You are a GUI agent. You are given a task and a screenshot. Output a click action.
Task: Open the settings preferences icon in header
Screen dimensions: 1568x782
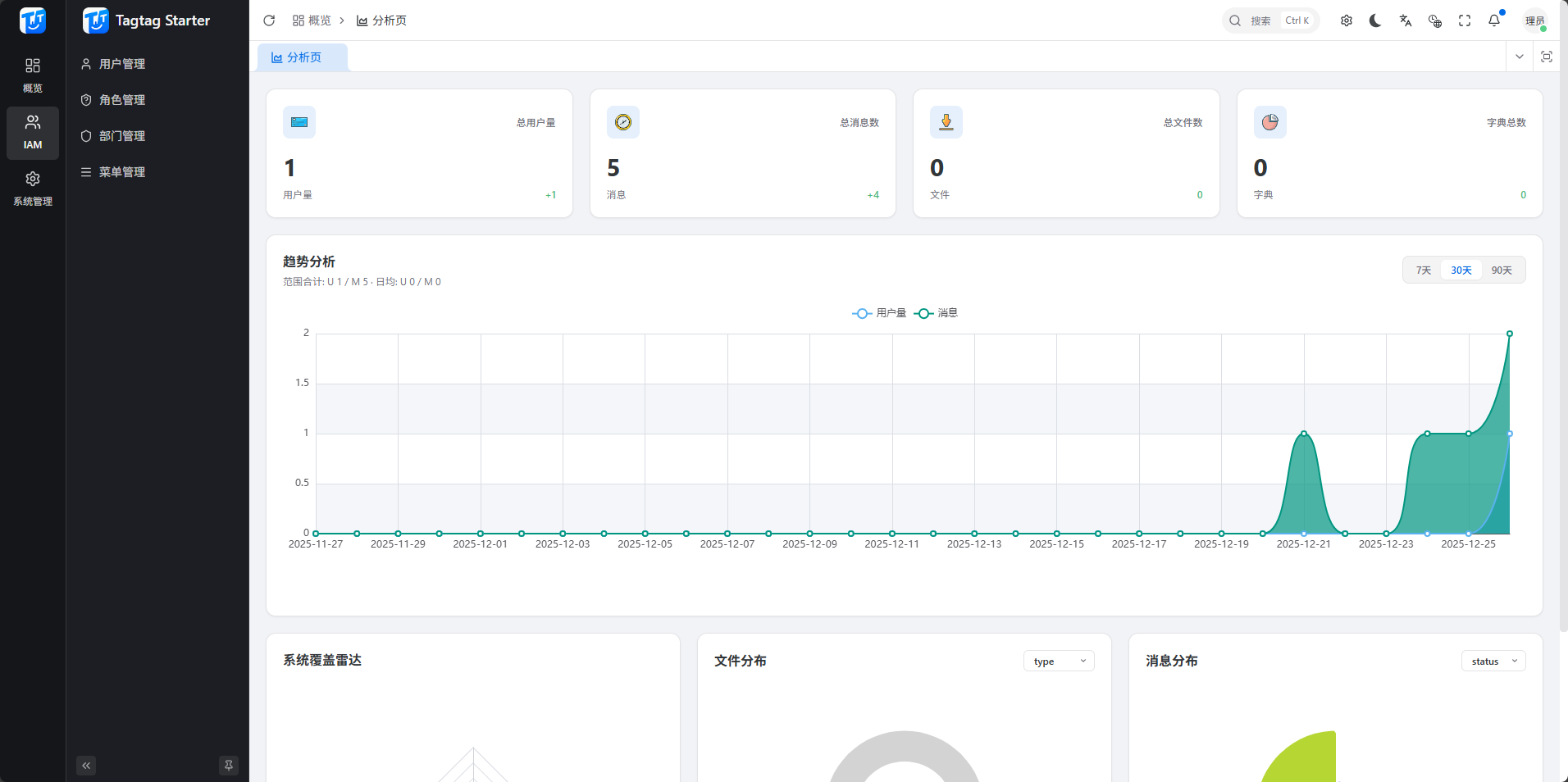pyautogui.click(x=1346, y=20)
